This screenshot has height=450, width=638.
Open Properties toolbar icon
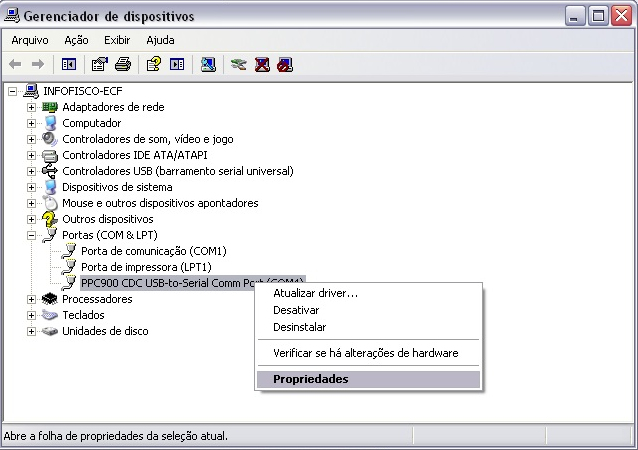coord(100,64)
